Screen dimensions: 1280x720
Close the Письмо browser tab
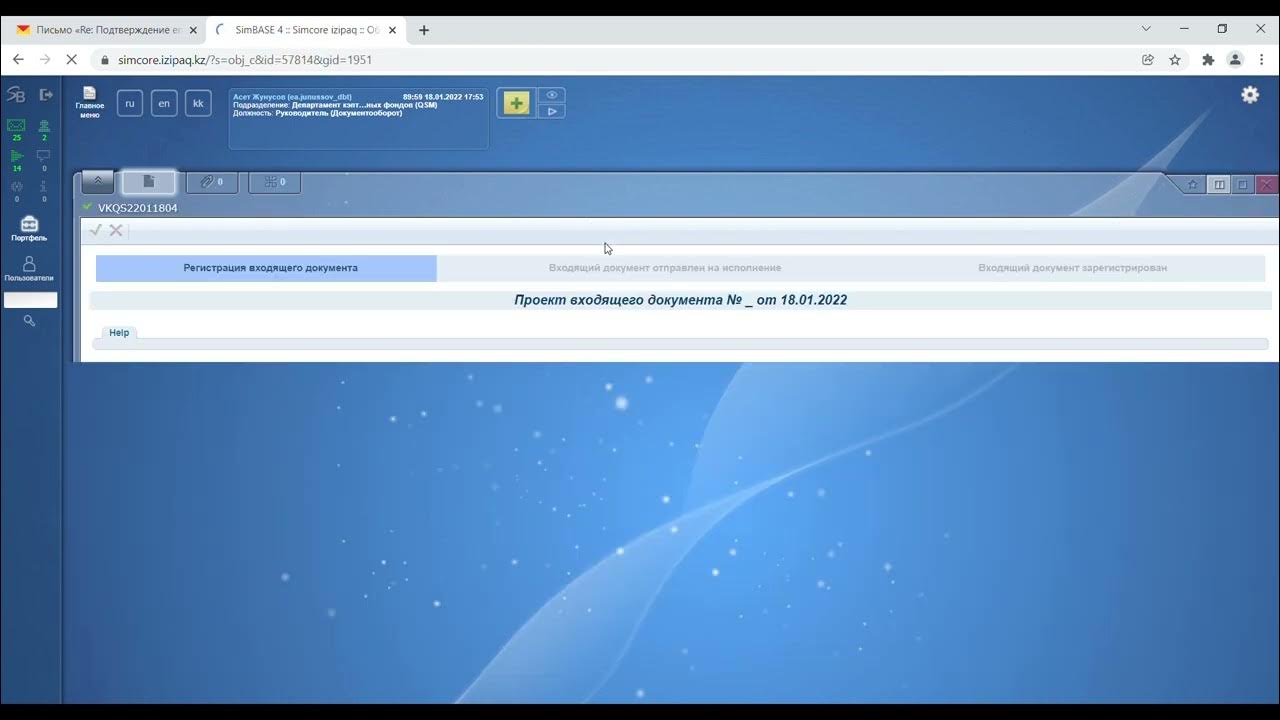click(193, 30)
